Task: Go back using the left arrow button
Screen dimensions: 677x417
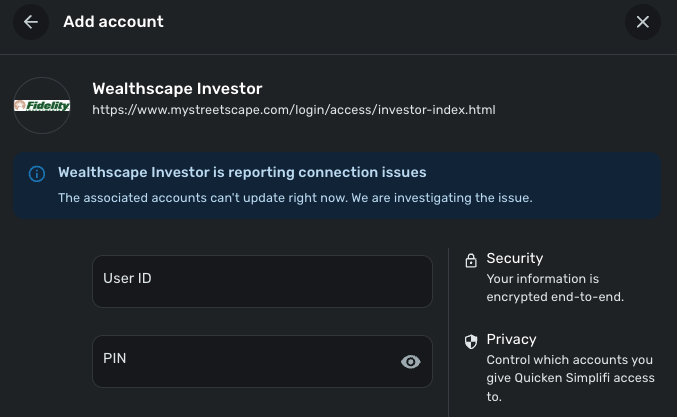Action: [31, 22]
